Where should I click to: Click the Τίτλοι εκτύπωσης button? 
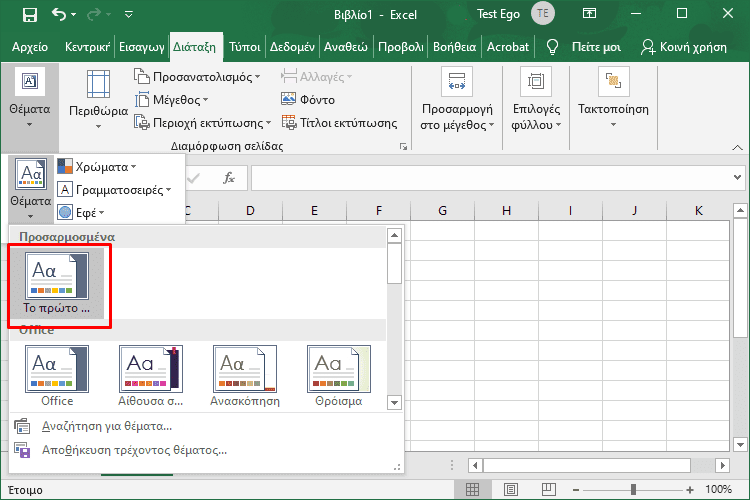[x=339, y=123]
